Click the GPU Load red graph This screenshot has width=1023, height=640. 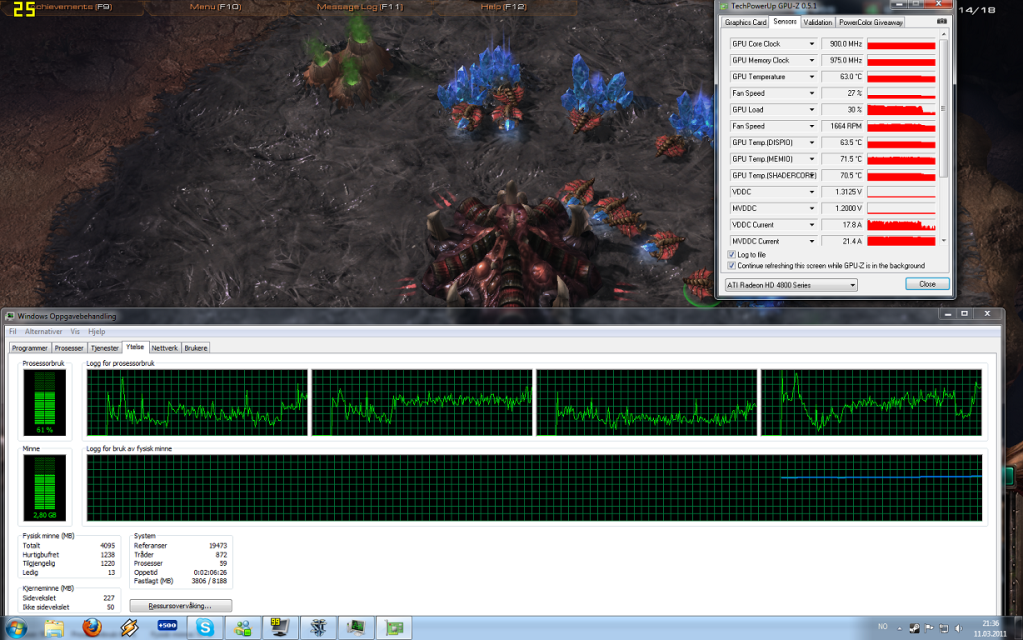click(x=901, y=110)
